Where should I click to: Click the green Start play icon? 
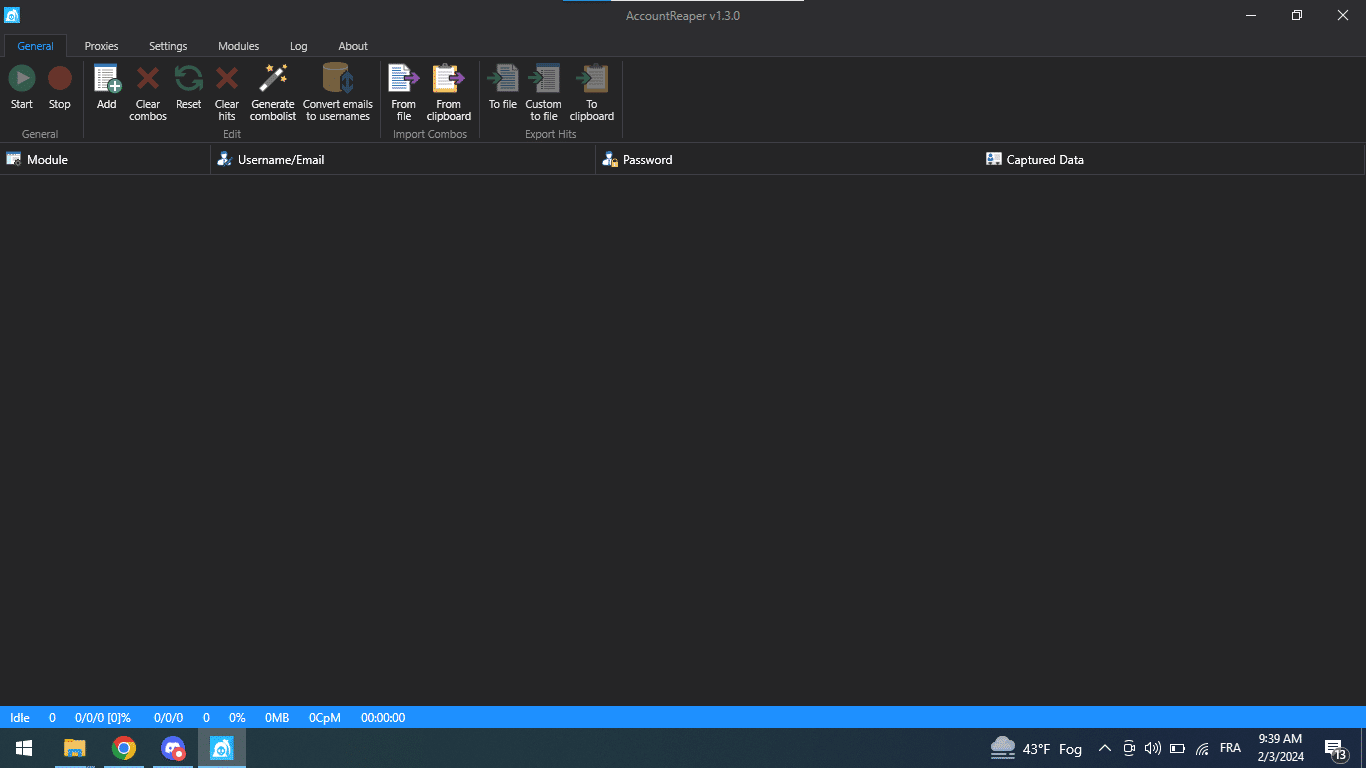tap(22, 78)
